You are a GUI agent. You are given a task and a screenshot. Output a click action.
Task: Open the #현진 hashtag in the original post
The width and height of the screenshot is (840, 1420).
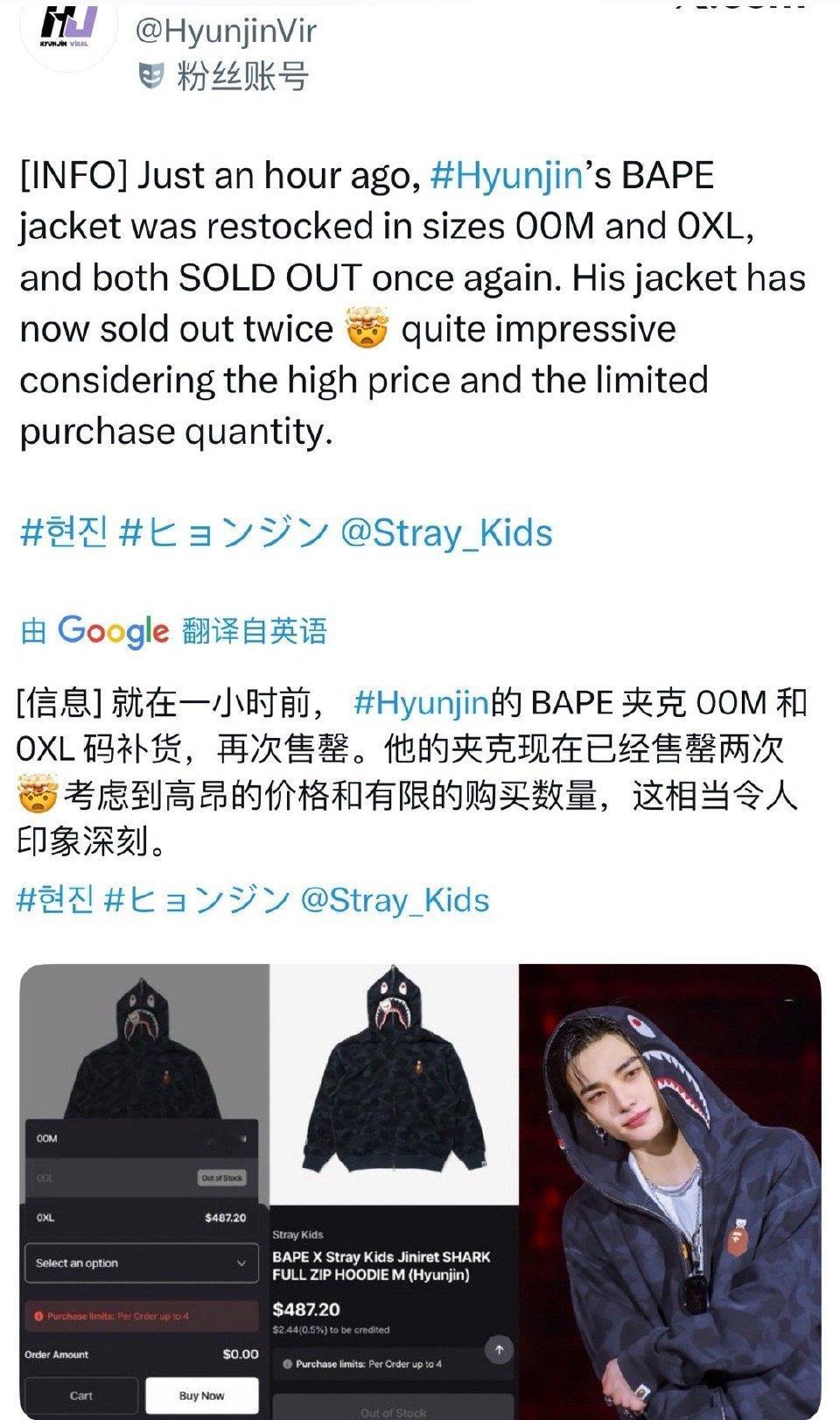(x=64, y=533)
